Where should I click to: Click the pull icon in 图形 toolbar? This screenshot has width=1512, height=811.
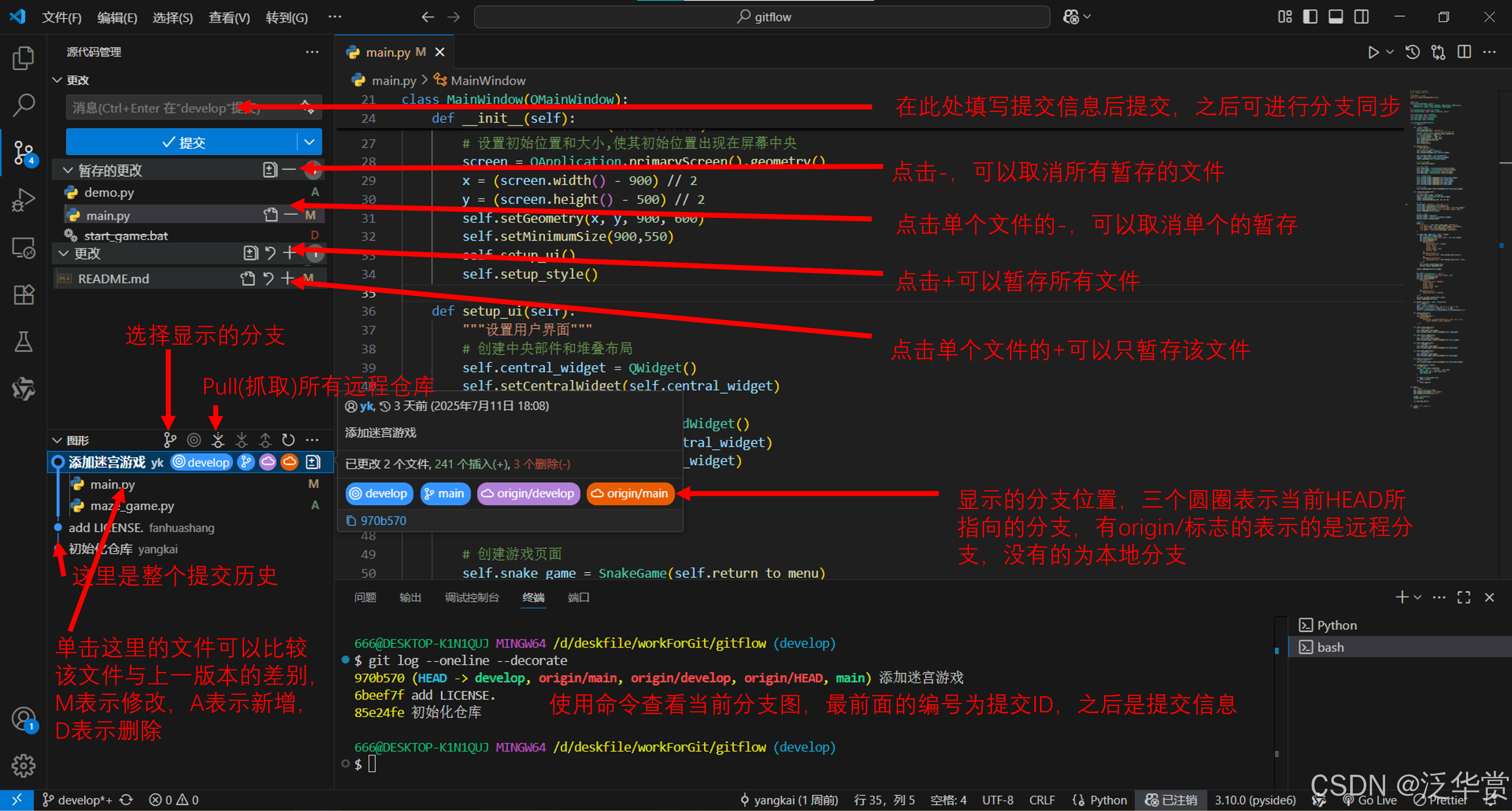pos(241,439)
